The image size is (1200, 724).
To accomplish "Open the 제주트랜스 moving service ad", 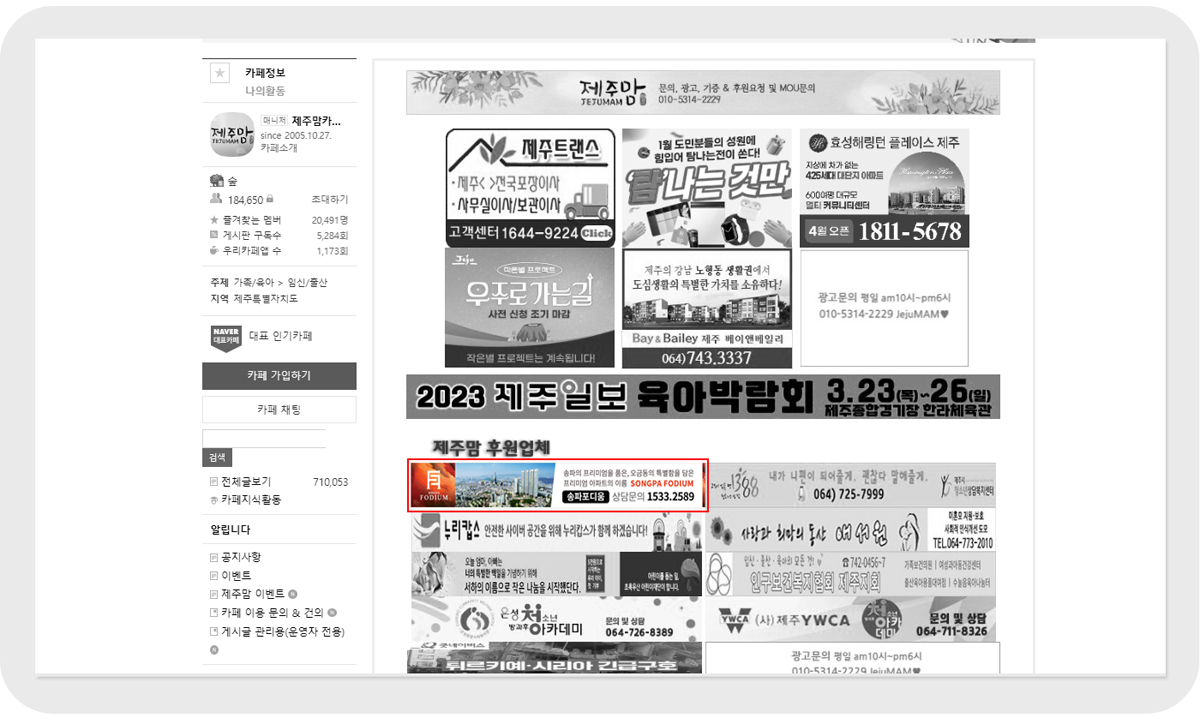I will [x=530, y=188].
